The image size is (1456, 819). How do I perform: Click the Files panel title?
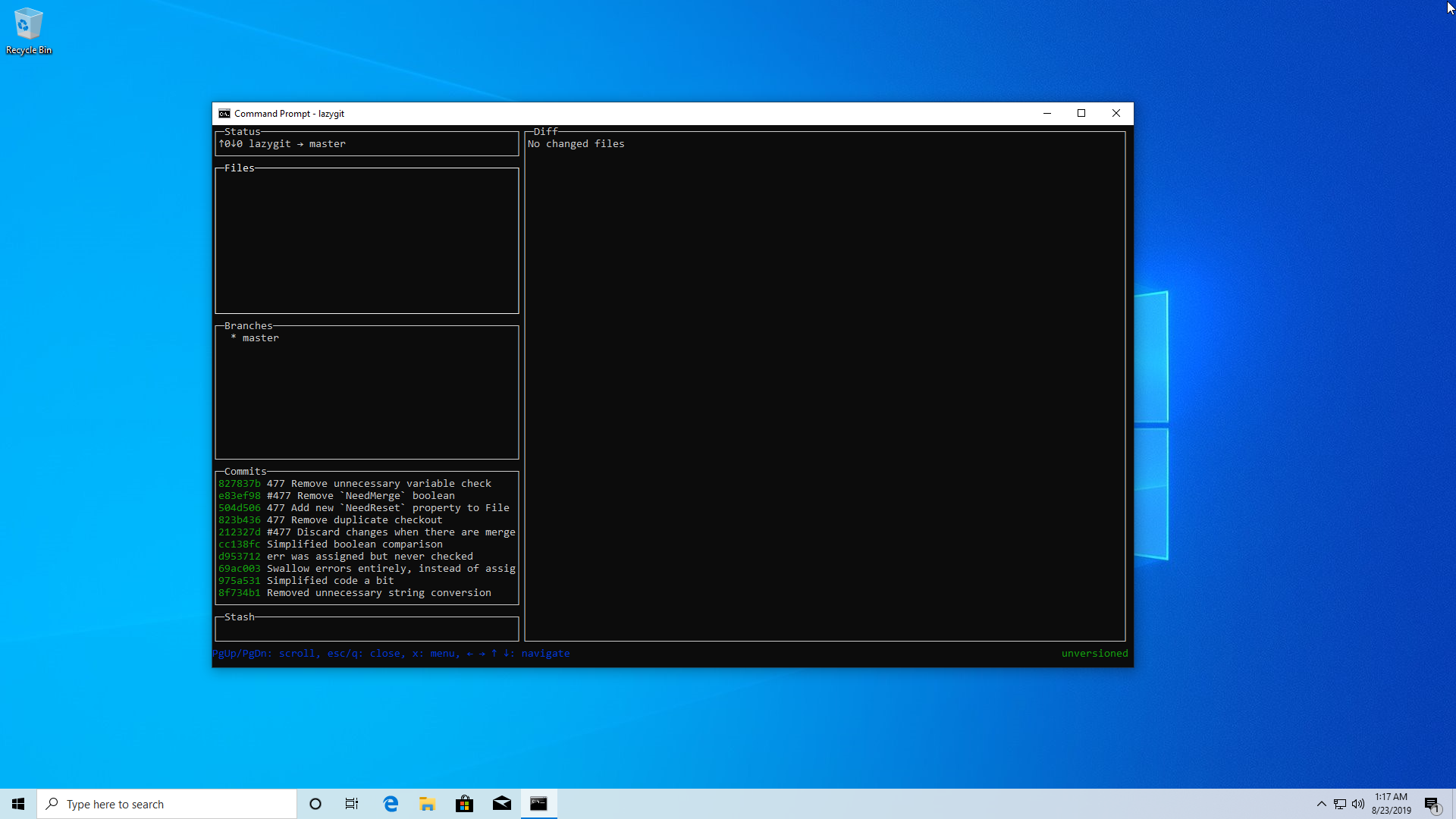(240, 168)
